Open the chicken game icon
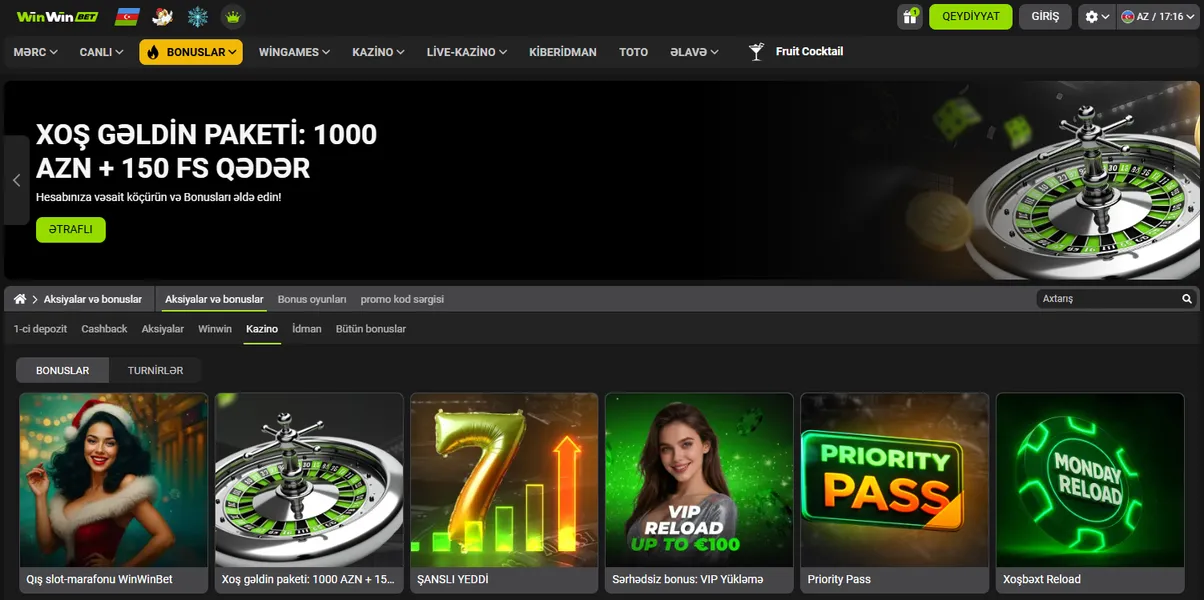 pos(162,17)
